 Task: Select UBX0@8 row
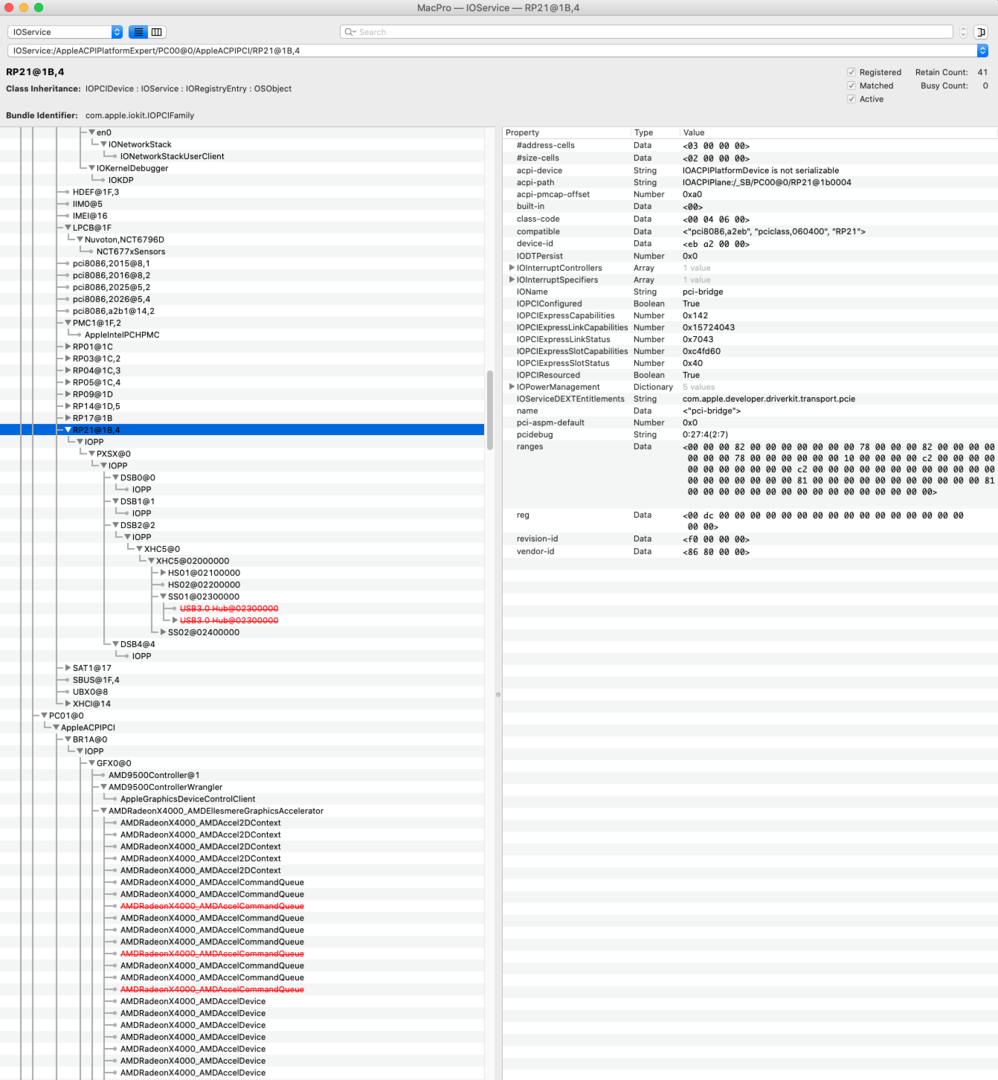pyautogui.click(x=90, y=692)
